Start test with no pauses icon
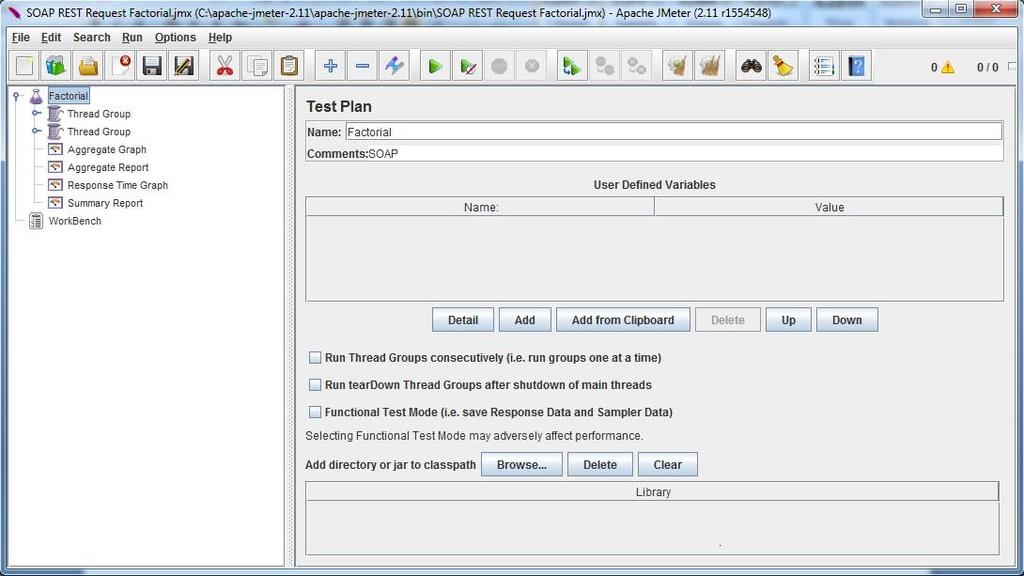This screenshot has height=576, width=1024. 468,66
